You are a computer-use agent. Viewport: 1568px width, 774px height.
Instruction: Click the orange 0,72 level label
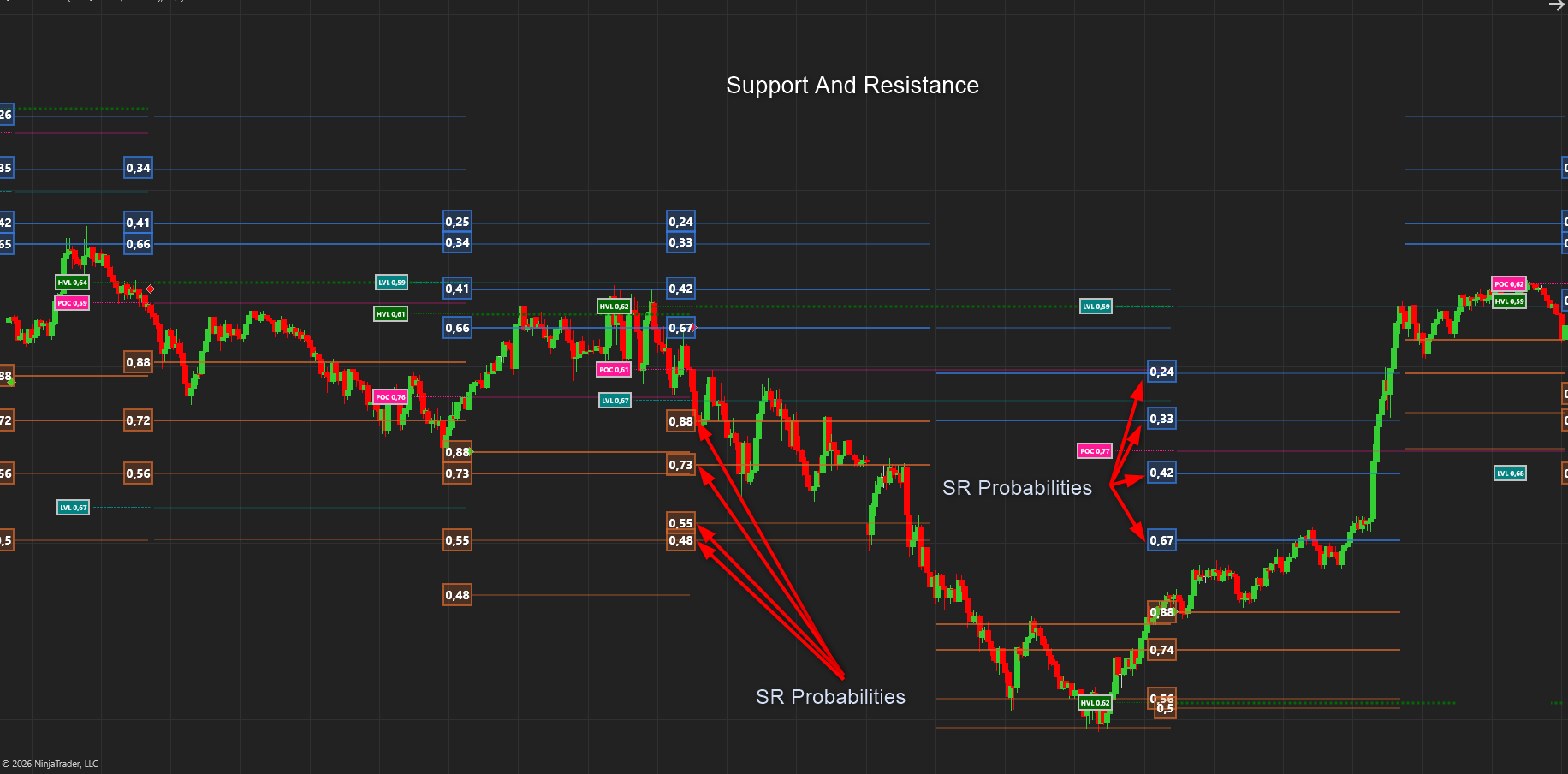click(x=138, y=420)
